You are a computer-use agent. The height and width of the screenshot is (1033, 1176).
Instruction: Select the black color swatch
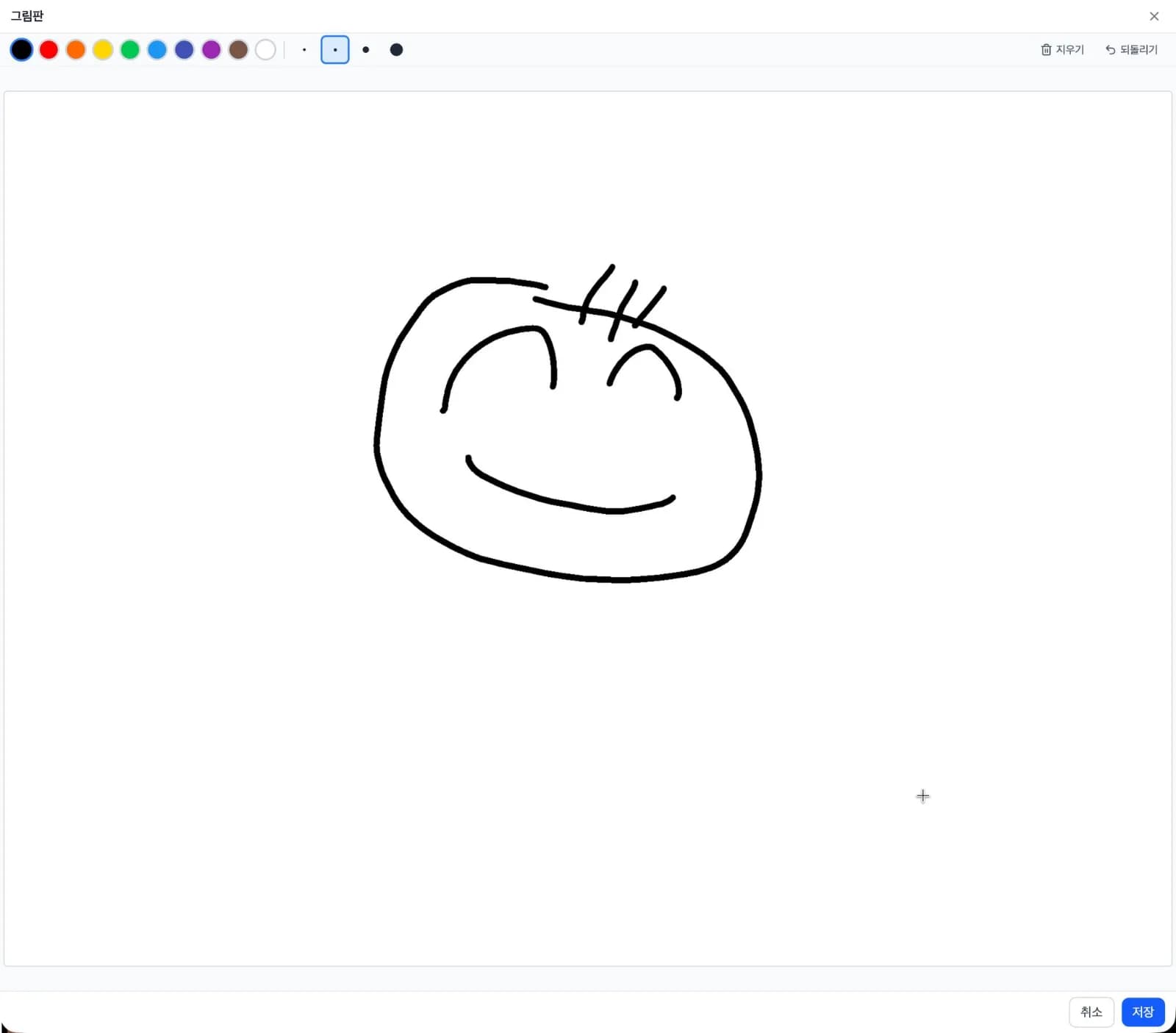[x=21, y=50]
